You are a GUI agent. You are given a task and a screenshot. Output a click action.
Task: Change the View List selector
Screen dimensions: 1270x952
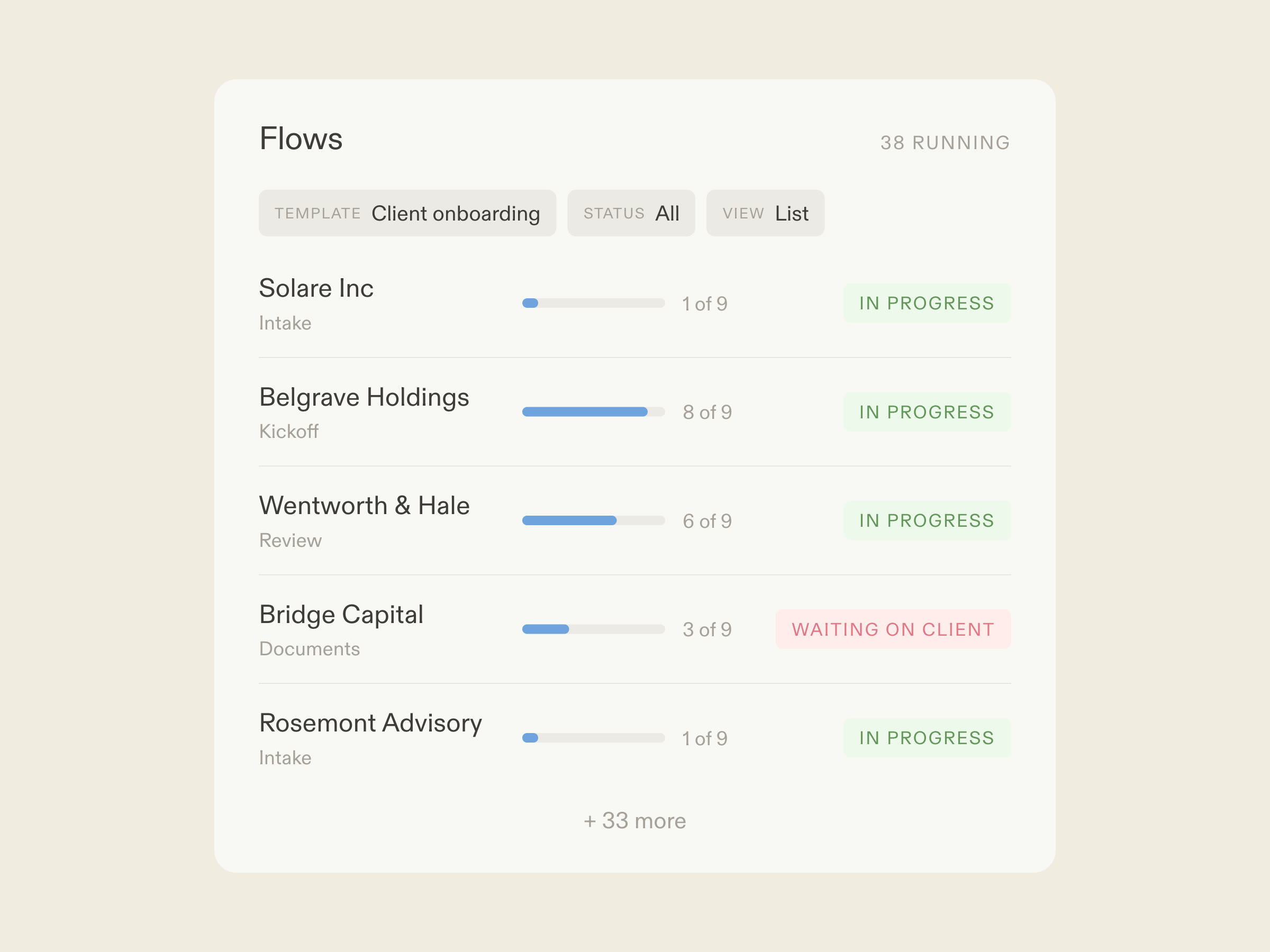tap(765, 213)
